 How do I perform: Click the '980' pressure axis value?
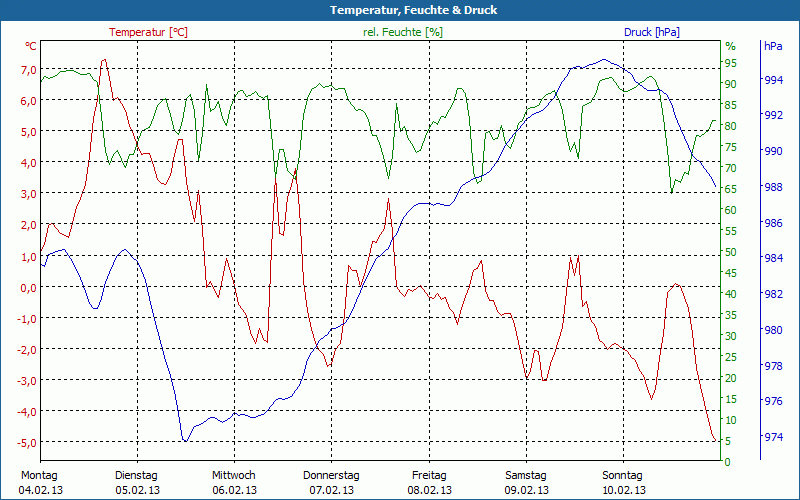coord(774,330)
